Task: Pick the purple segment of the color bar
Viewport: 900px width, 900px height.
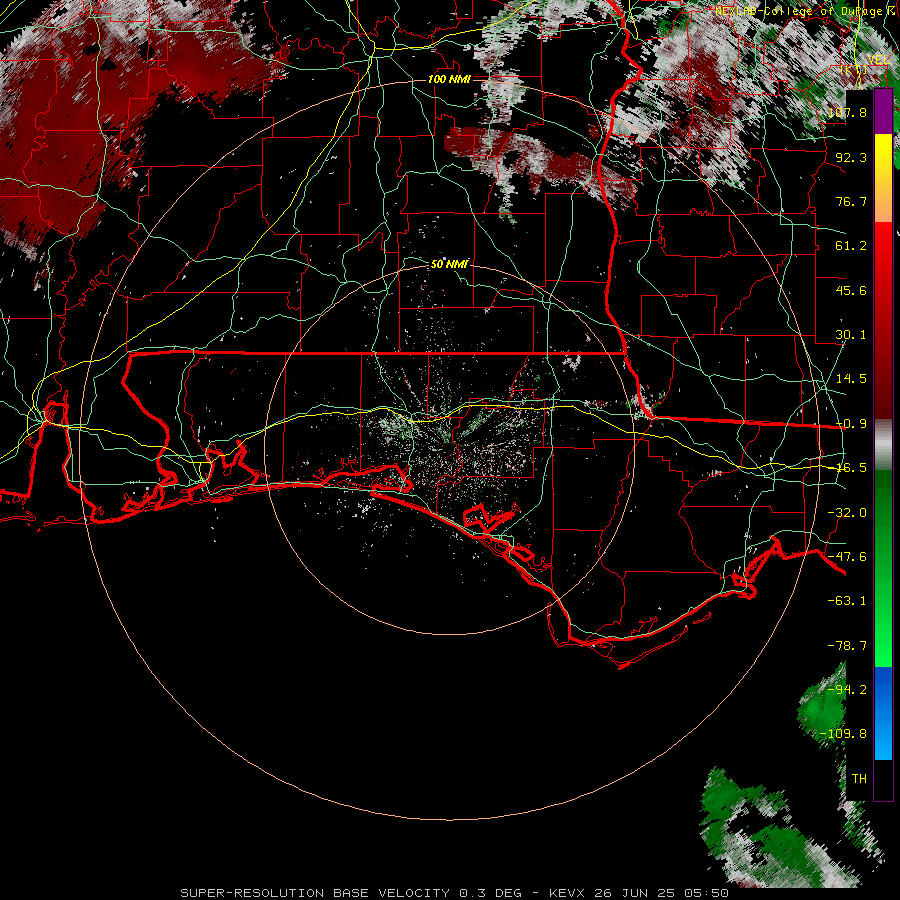Action: (883, 112)
